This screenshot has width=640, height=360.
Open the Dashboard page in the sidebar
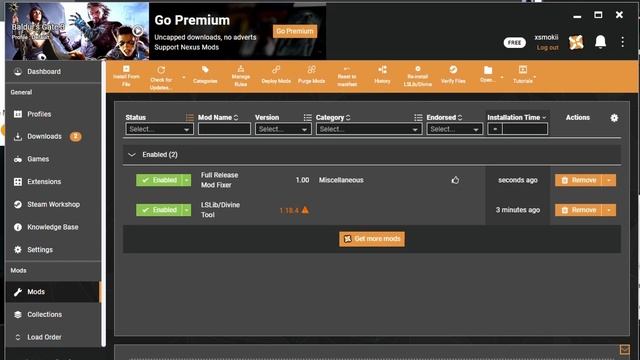pos(53,71)
